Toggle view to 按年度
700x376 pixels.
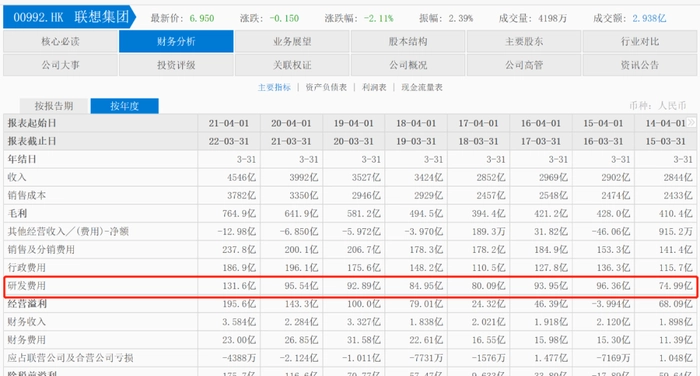pyautogui.click(x=125, y=106)
